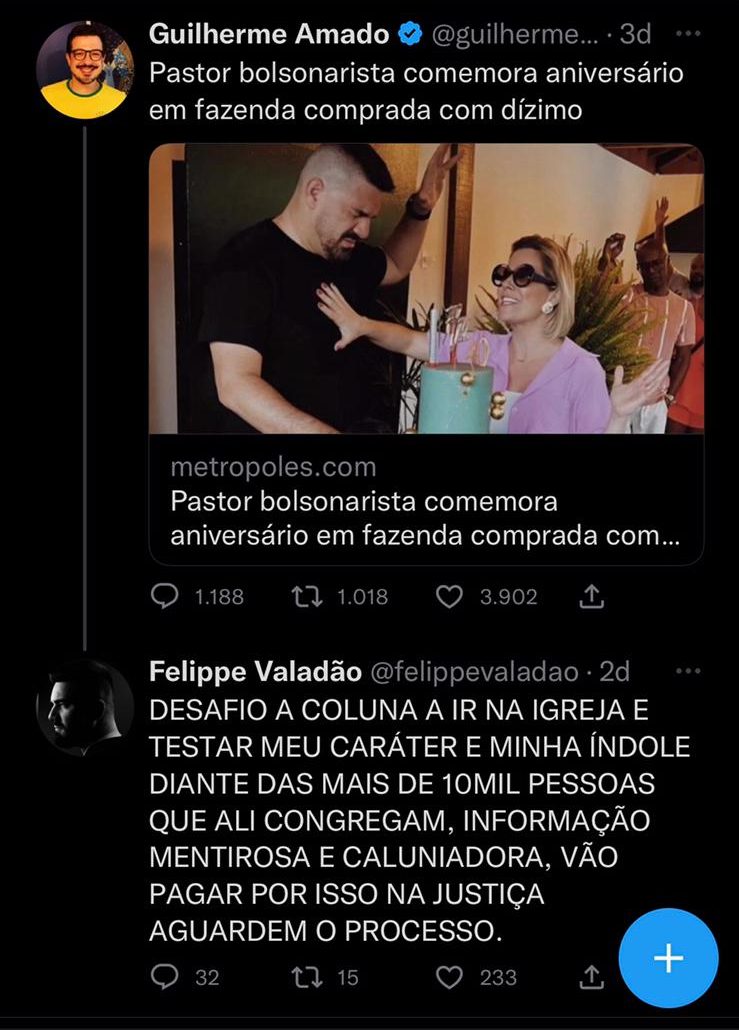
Task: Open the metropoles.com article link
Action: click(273, 468)
